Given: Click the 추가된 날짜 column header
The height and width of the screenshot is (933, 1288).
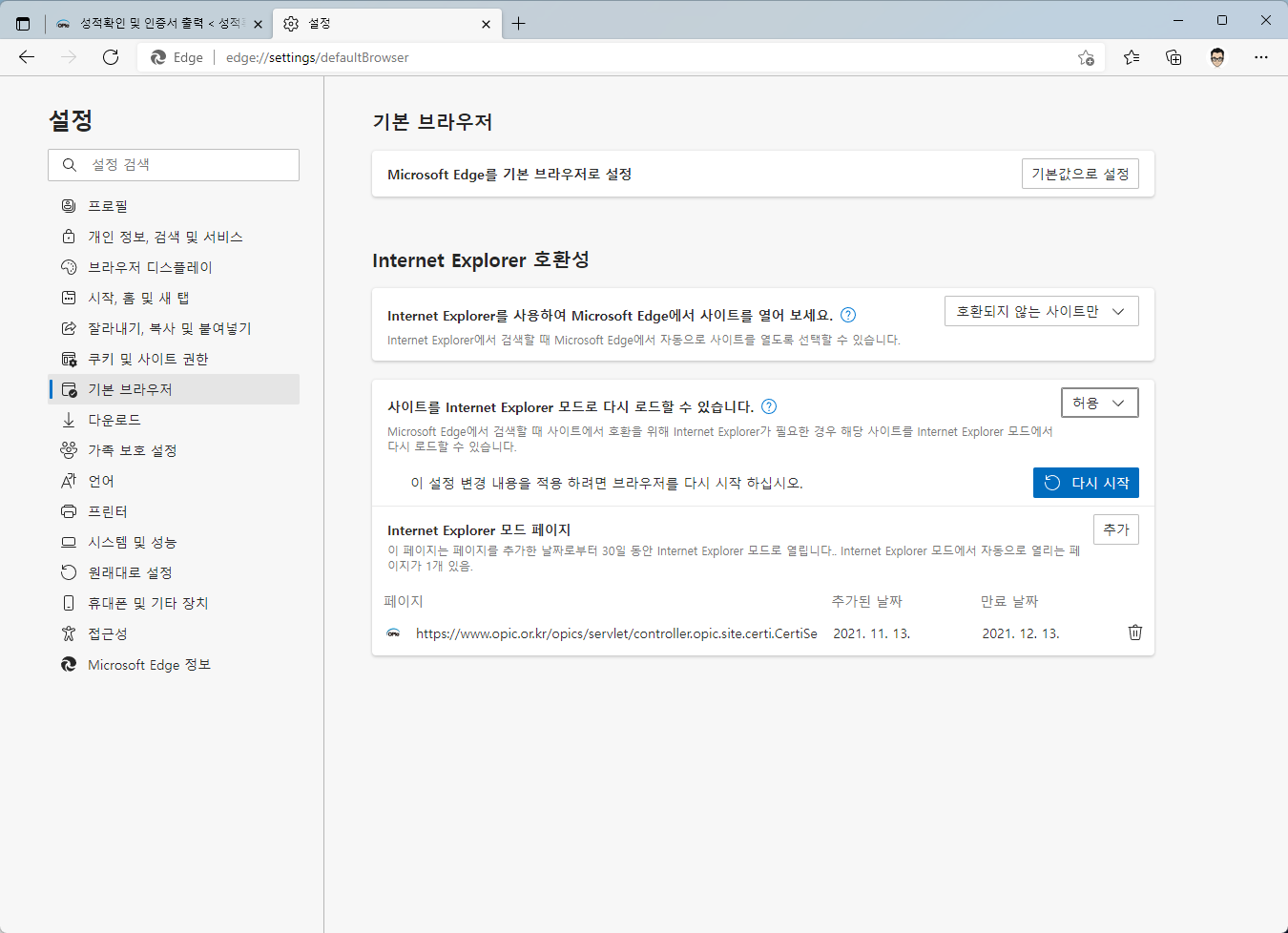Looking at the screenshot, I should coord(867,601).
